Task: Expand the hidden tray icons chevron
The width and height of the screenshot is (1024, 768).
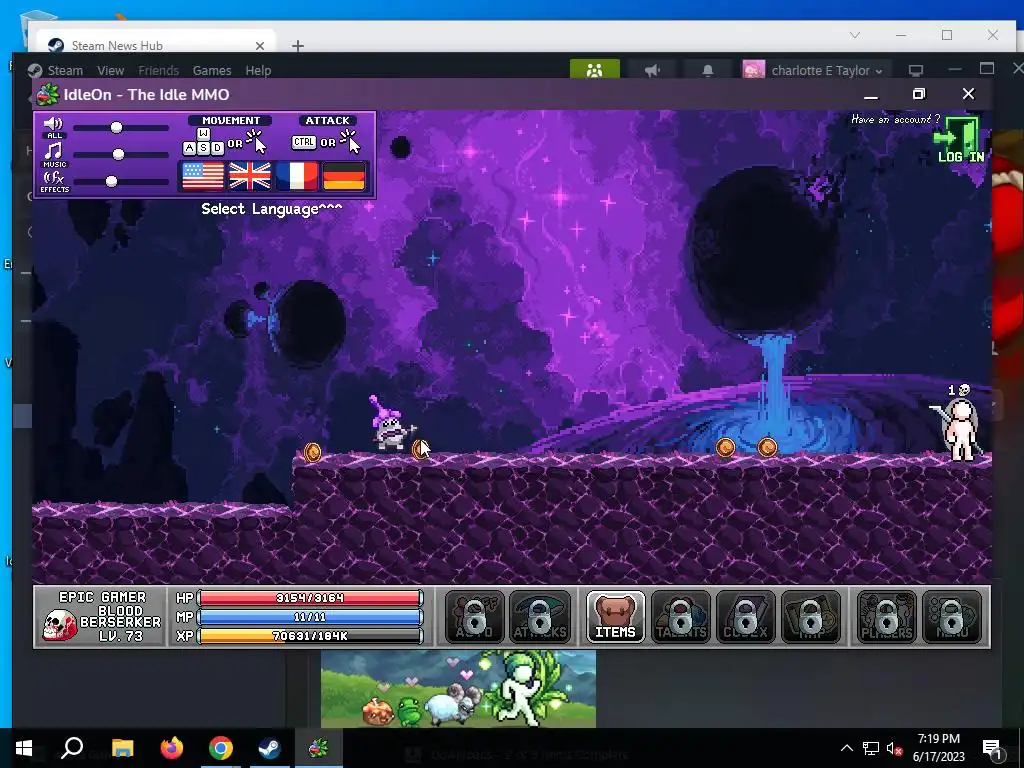Action: tap(846, 748)
